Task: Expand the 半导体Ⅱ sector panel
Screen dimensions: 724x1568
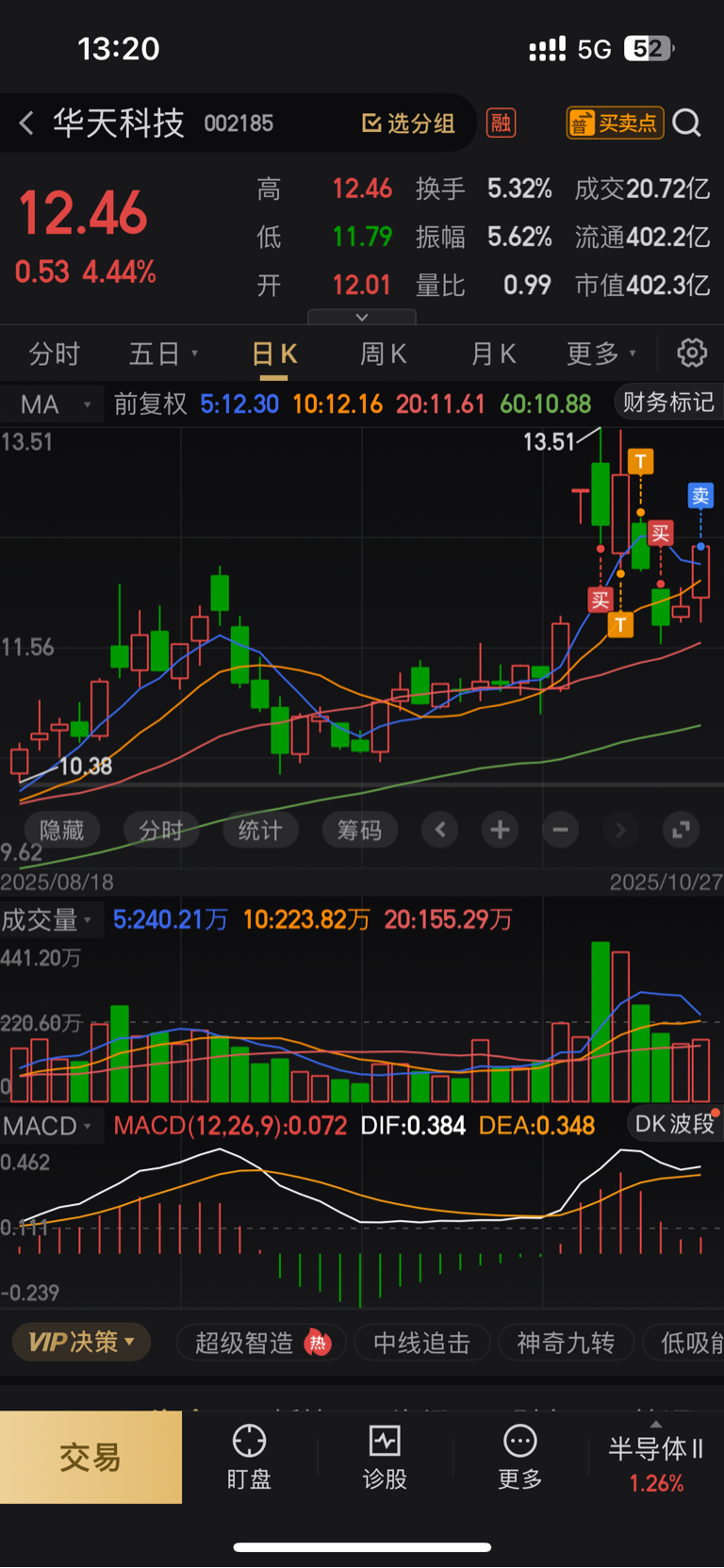Action: [656, 1458]
